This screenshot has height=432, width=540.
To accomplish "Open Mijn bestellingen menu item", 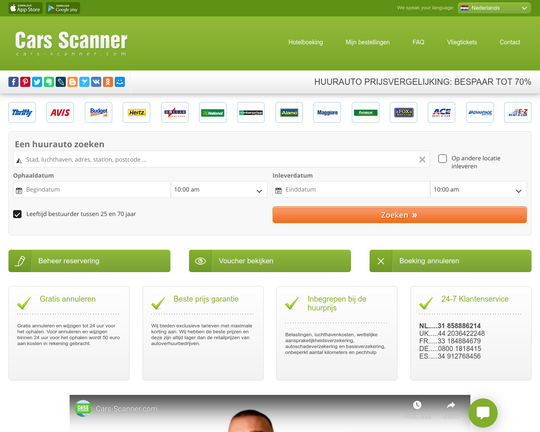I will pyautogui.click(x=367, y=42).
